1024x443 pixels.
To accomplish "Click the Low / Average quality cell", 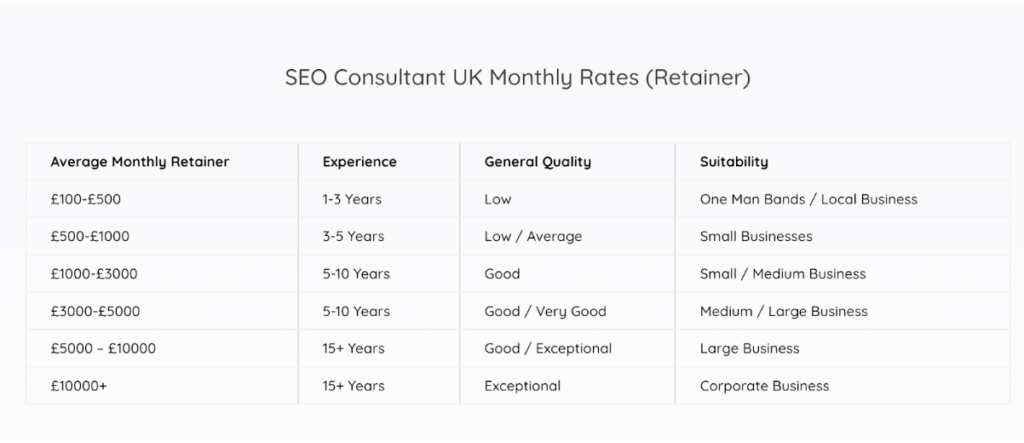I will 533,237.
